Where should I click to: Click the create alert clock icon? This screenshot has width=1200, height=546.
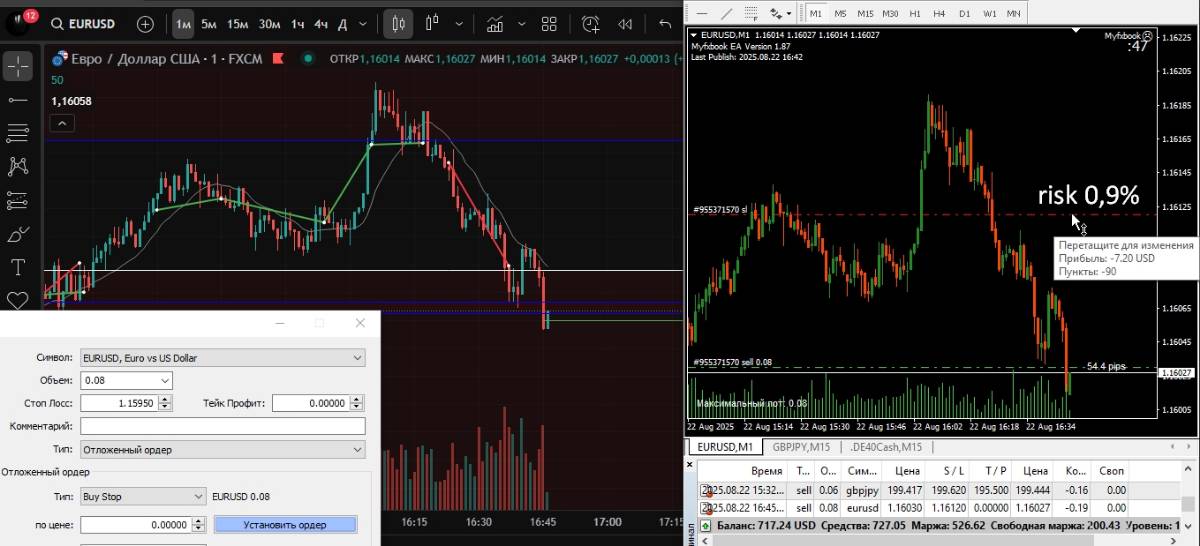591,24
